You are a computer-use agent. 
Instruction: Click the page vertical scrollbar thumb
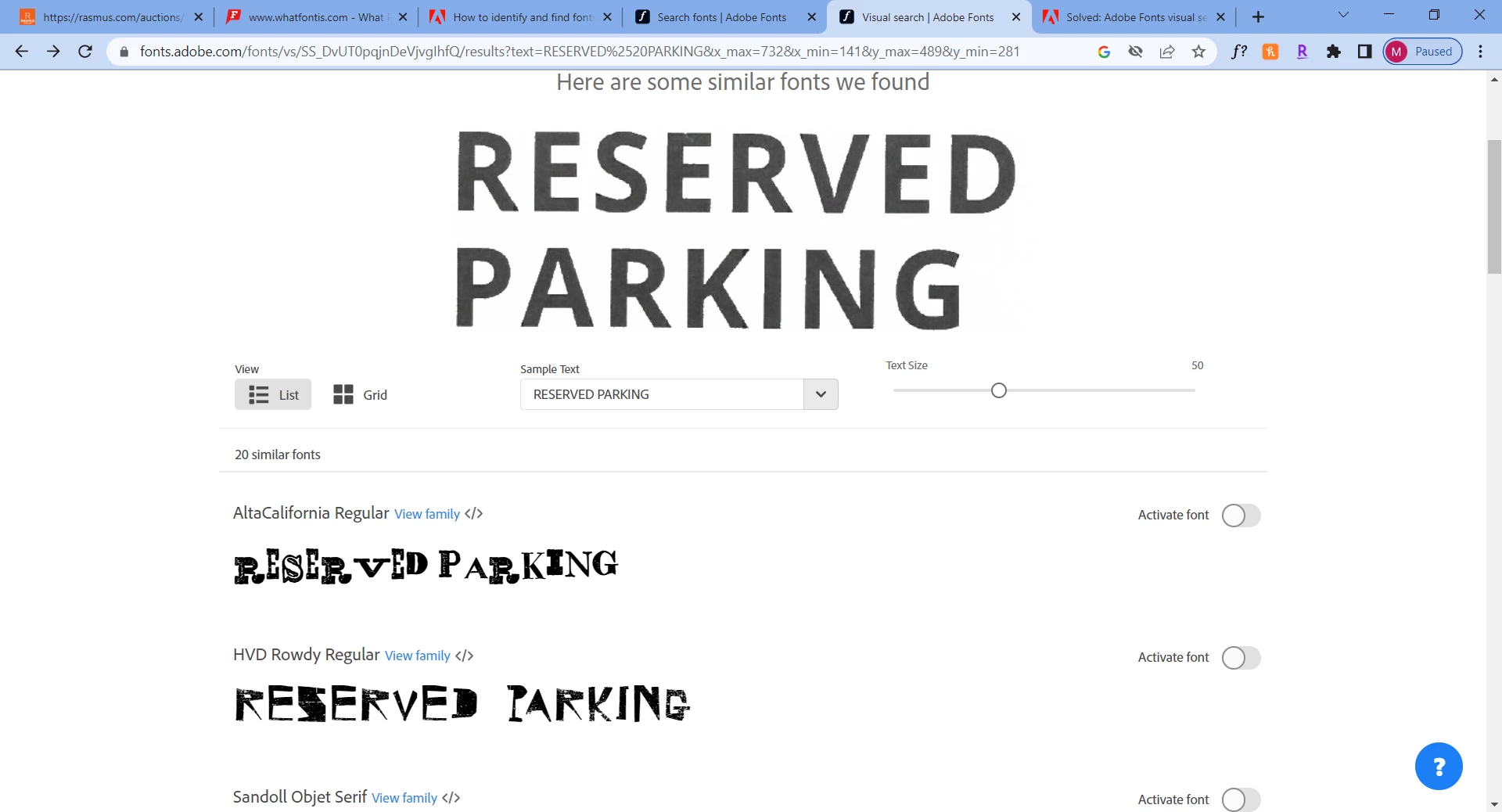1494,207
